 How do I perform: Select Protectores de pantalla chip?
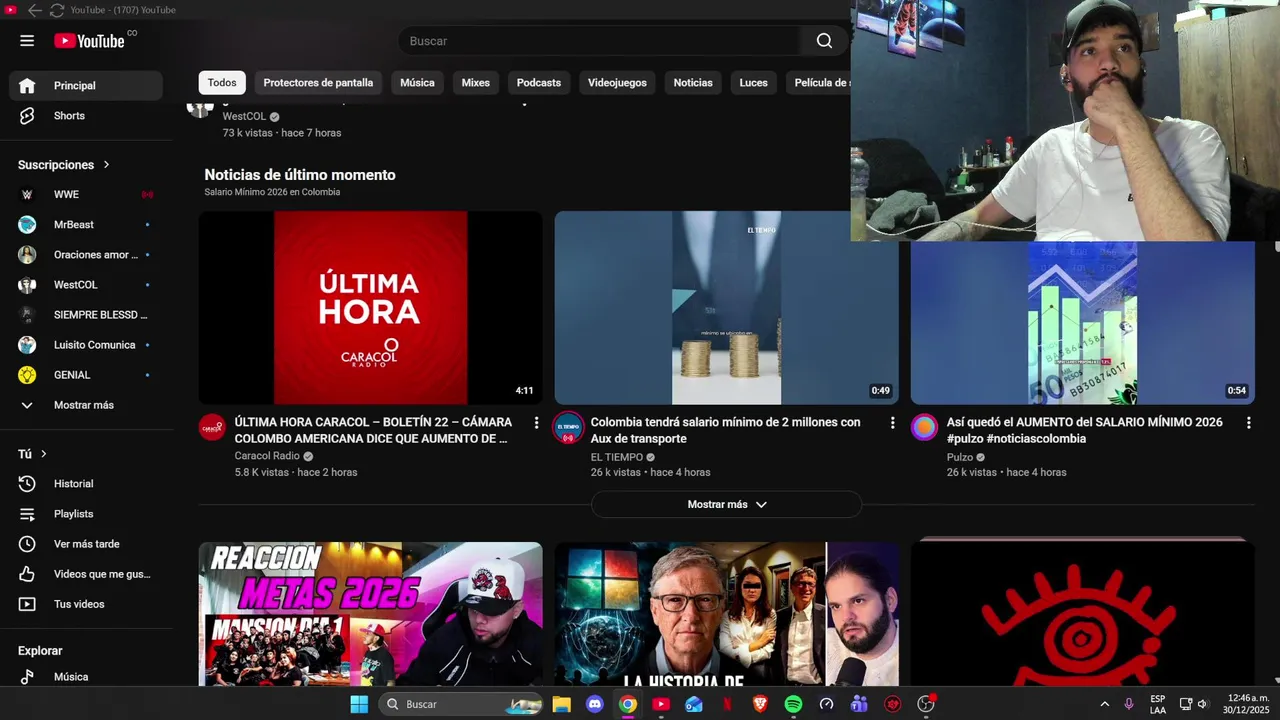click(318, 83)
